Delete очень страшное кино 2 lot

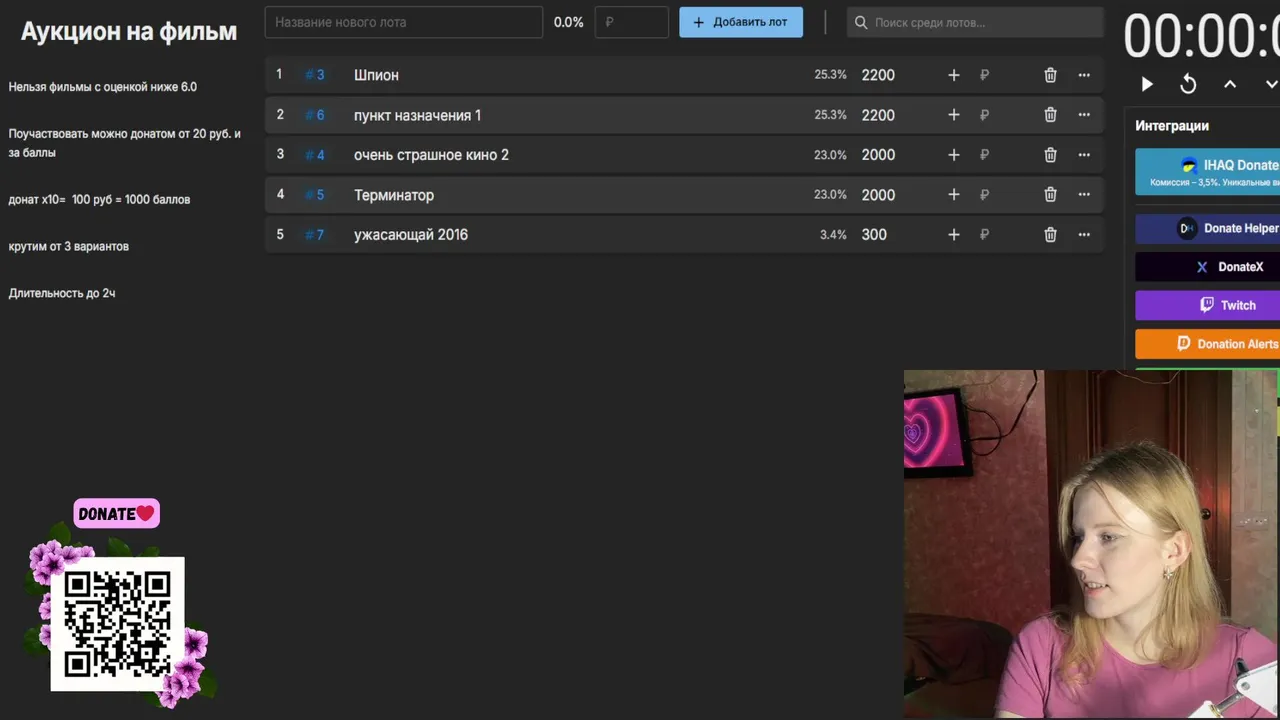pyautogui.click(x=1050, y=155)
